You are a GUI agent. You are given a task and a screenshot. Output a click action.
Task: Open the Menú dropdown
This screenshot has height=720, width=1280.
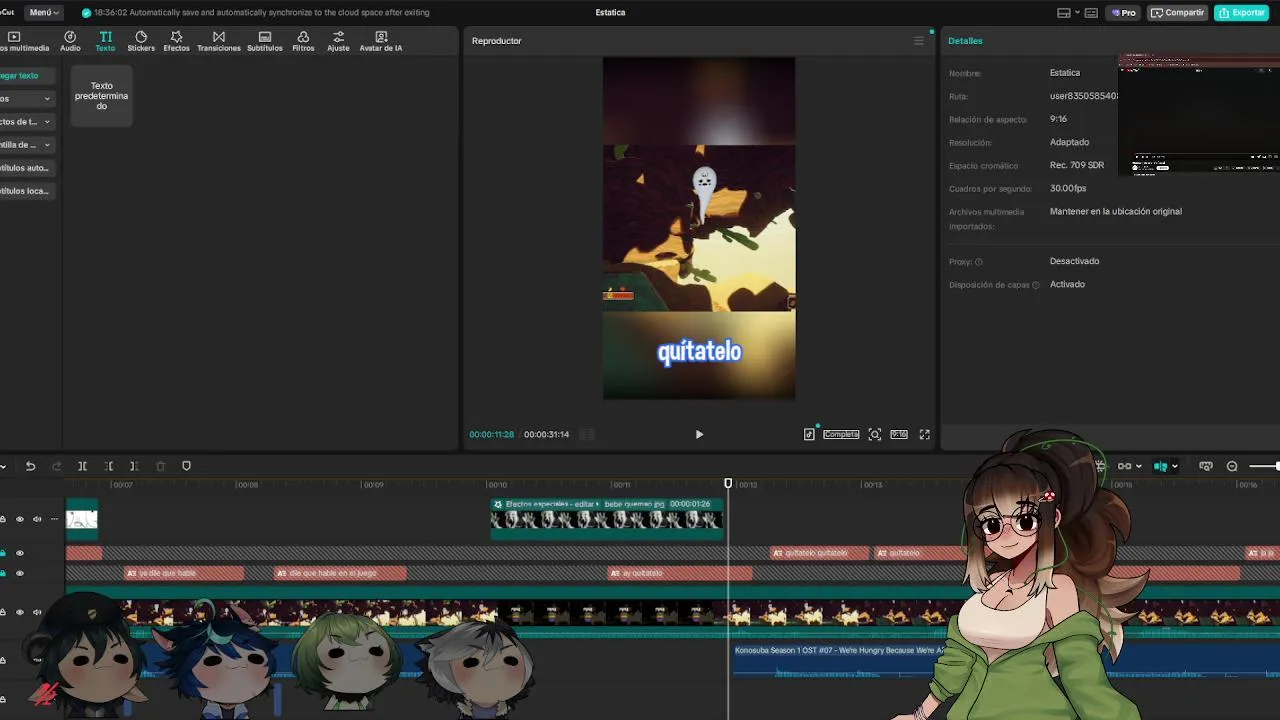[x=44, y=12]
